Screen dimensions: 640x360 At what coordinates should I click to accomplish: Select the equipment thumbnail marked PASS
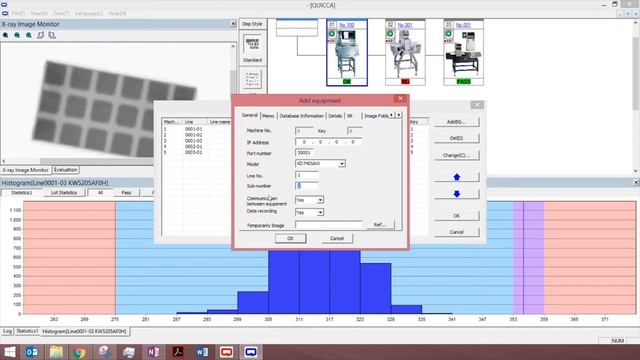pyautogui.click(x=464, y=53)
